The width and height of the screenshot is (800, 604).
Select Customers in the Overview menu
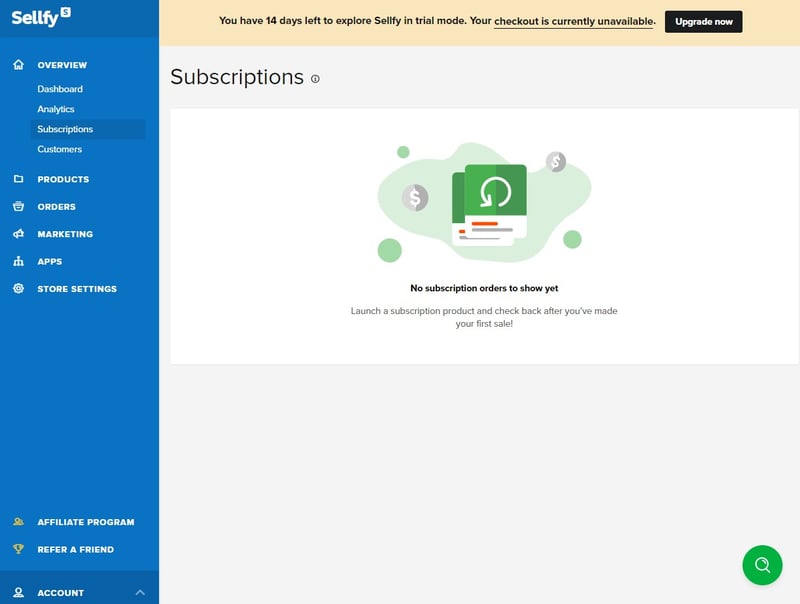[60, 149]
